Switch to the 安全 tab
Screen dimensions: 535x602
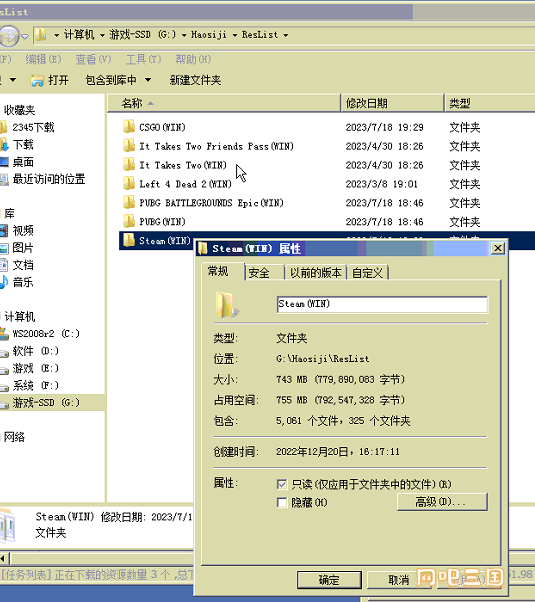point(264,273)
